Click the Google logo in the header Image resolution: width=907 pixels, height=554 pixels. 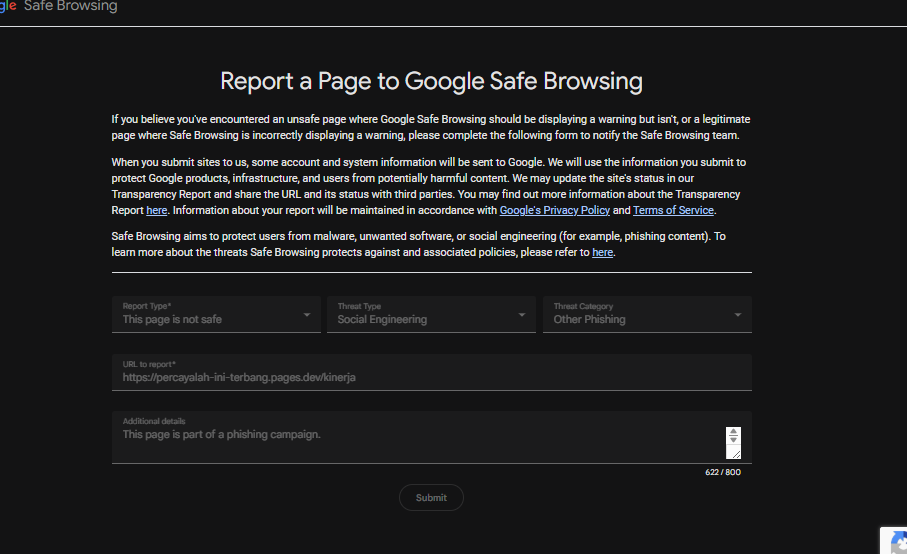[8, 6]
